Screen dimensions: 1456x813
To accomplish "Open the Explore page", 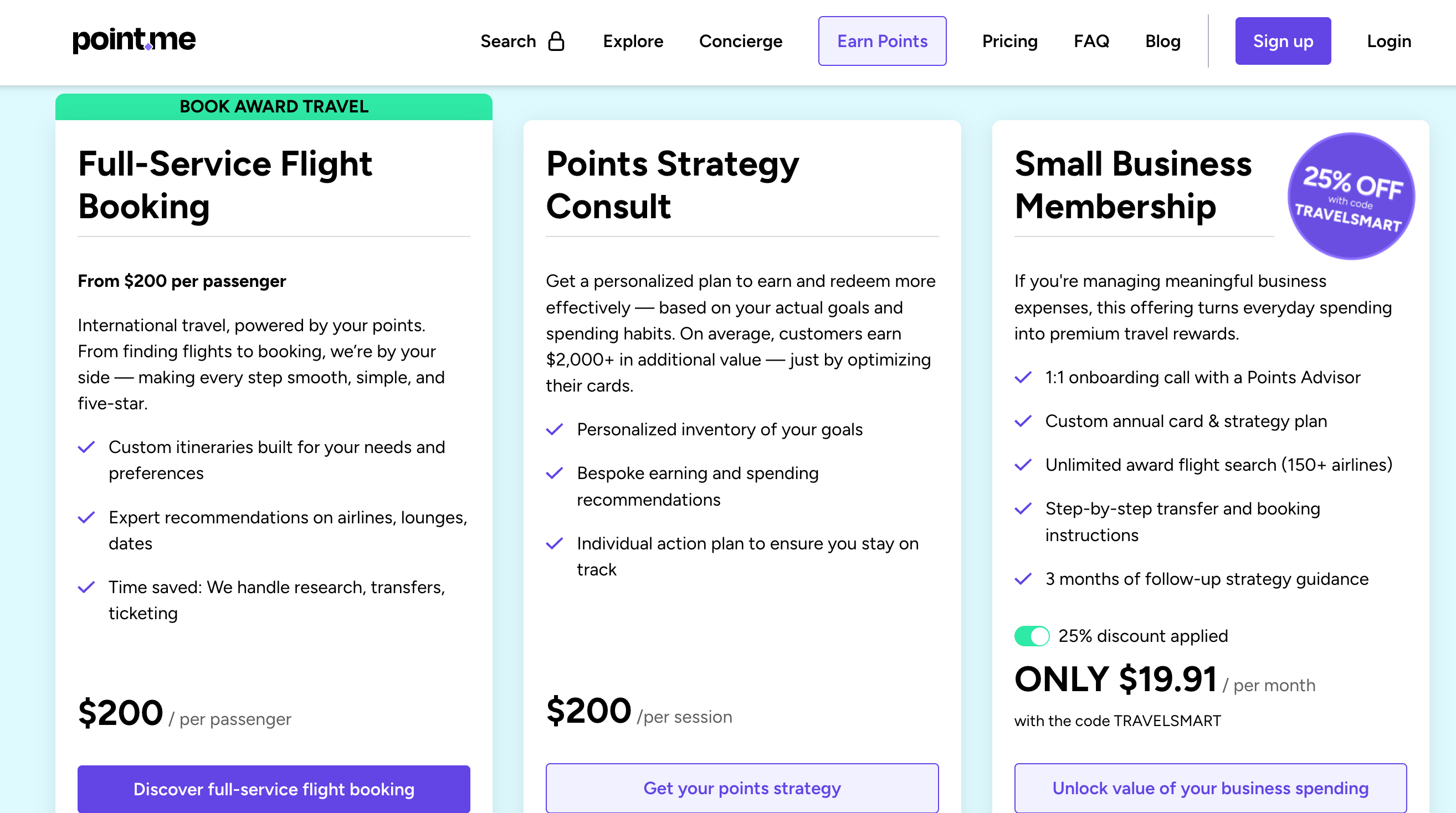I will (633, 40).
